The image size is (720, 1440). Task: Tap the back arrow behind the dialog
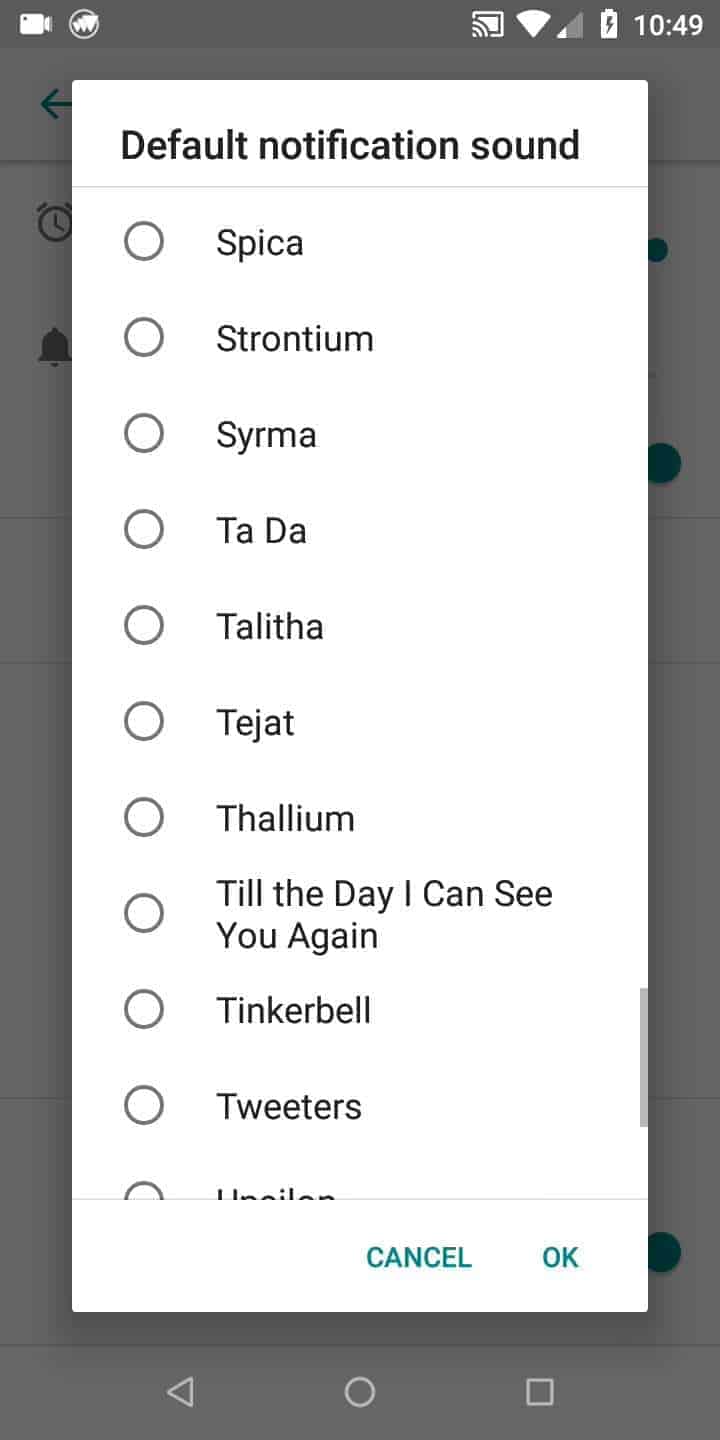click(52, 103)
